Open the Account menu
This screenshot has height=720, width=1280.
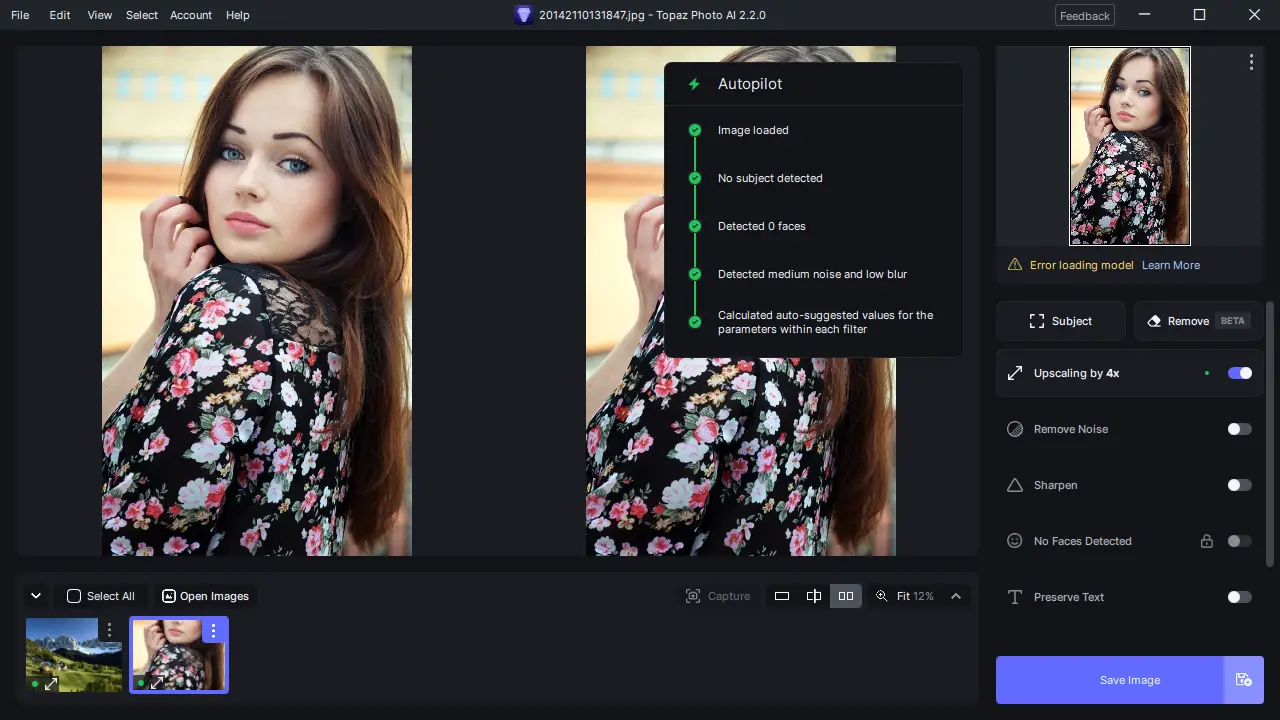(191, 15)
